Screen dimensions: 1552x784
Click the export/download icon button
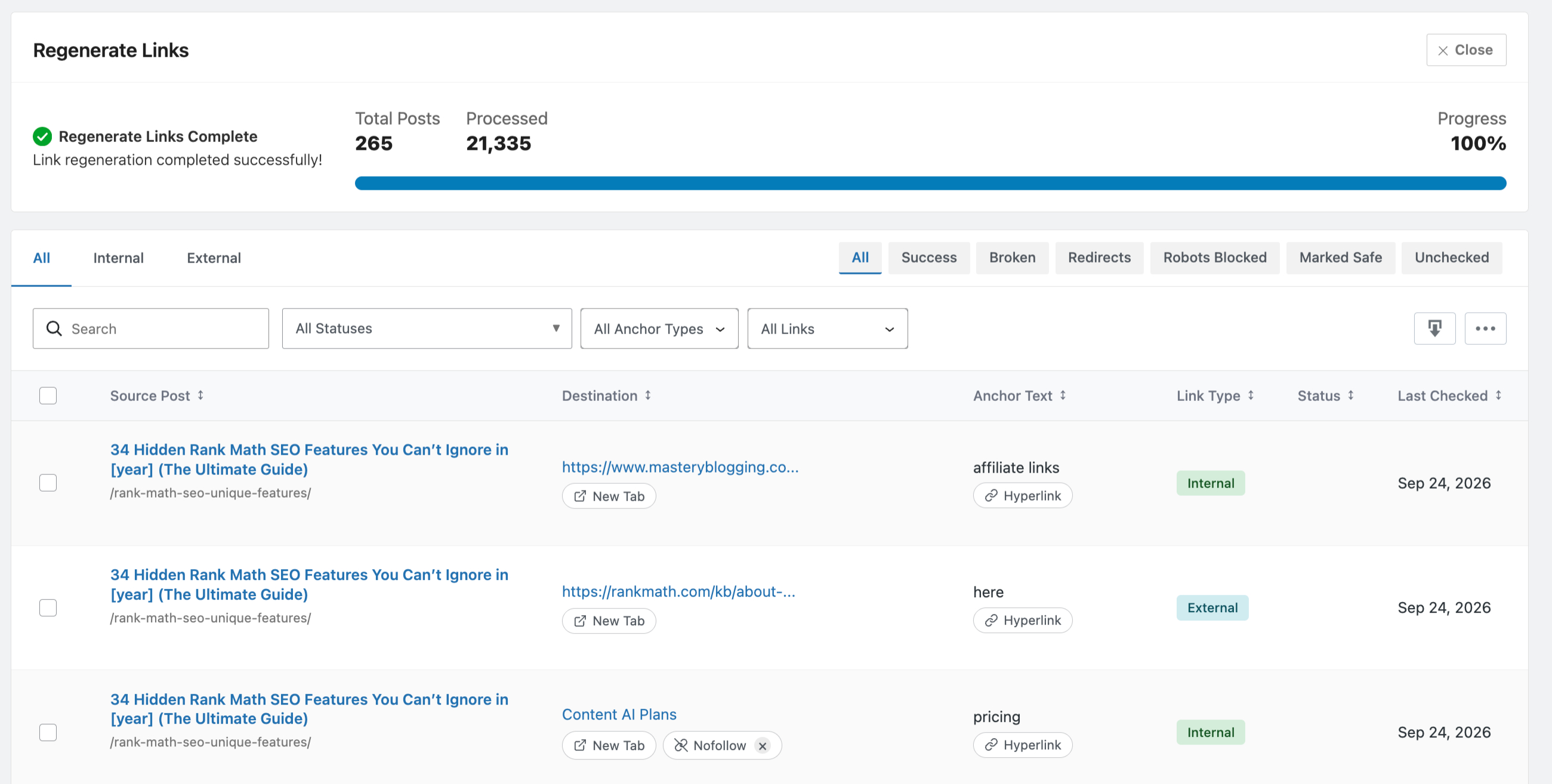1434,328
